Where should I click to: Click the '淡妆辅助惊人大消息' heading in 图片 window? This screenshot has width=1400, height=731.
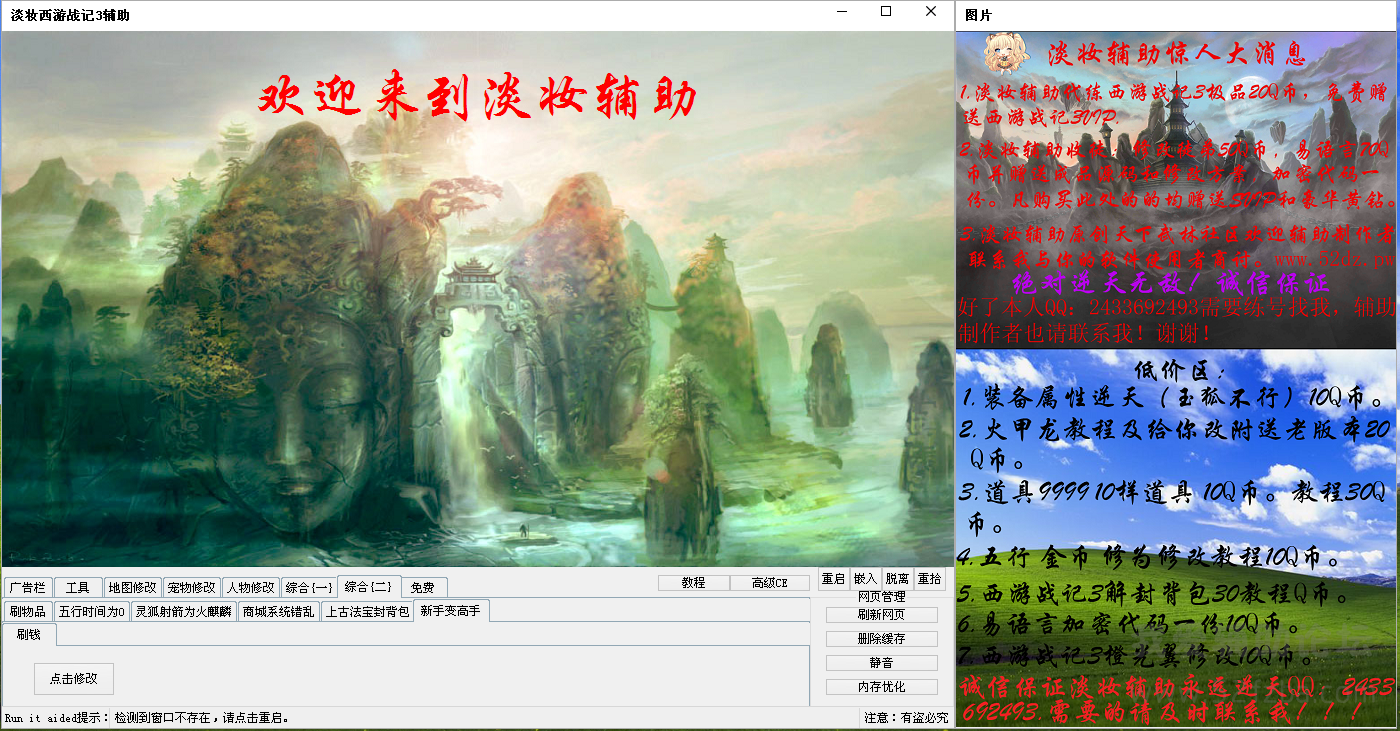[1178, 54]
